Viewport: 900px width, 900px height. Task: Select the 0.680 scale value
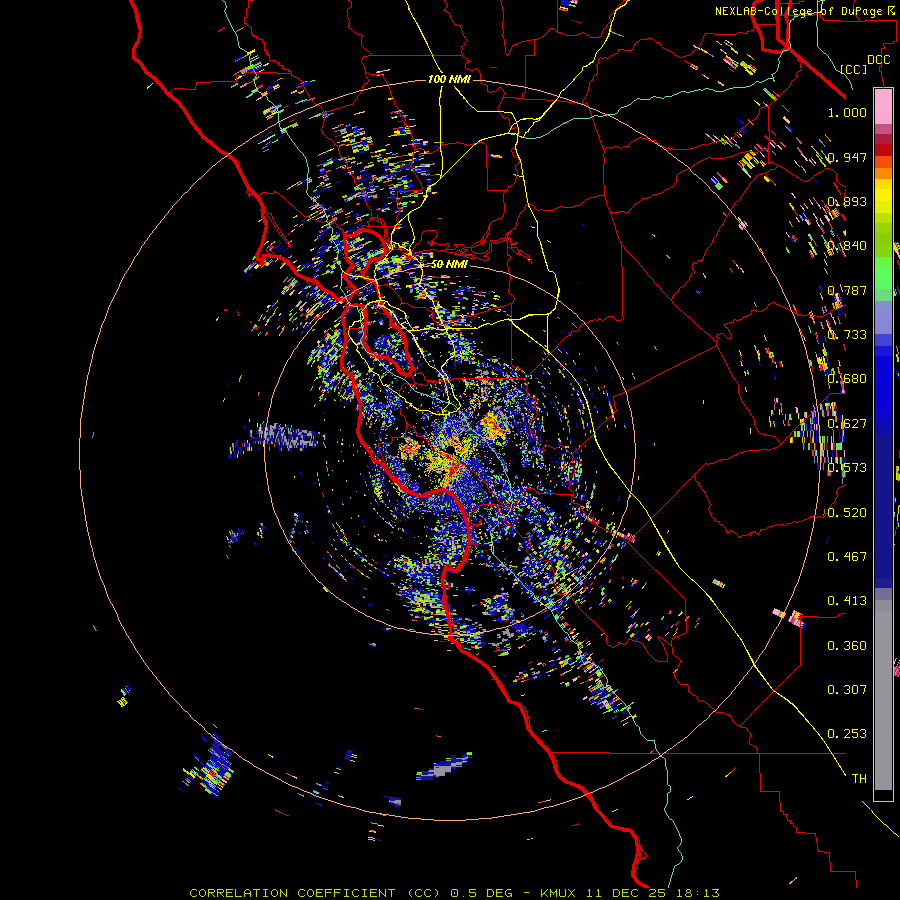point(847,379)
